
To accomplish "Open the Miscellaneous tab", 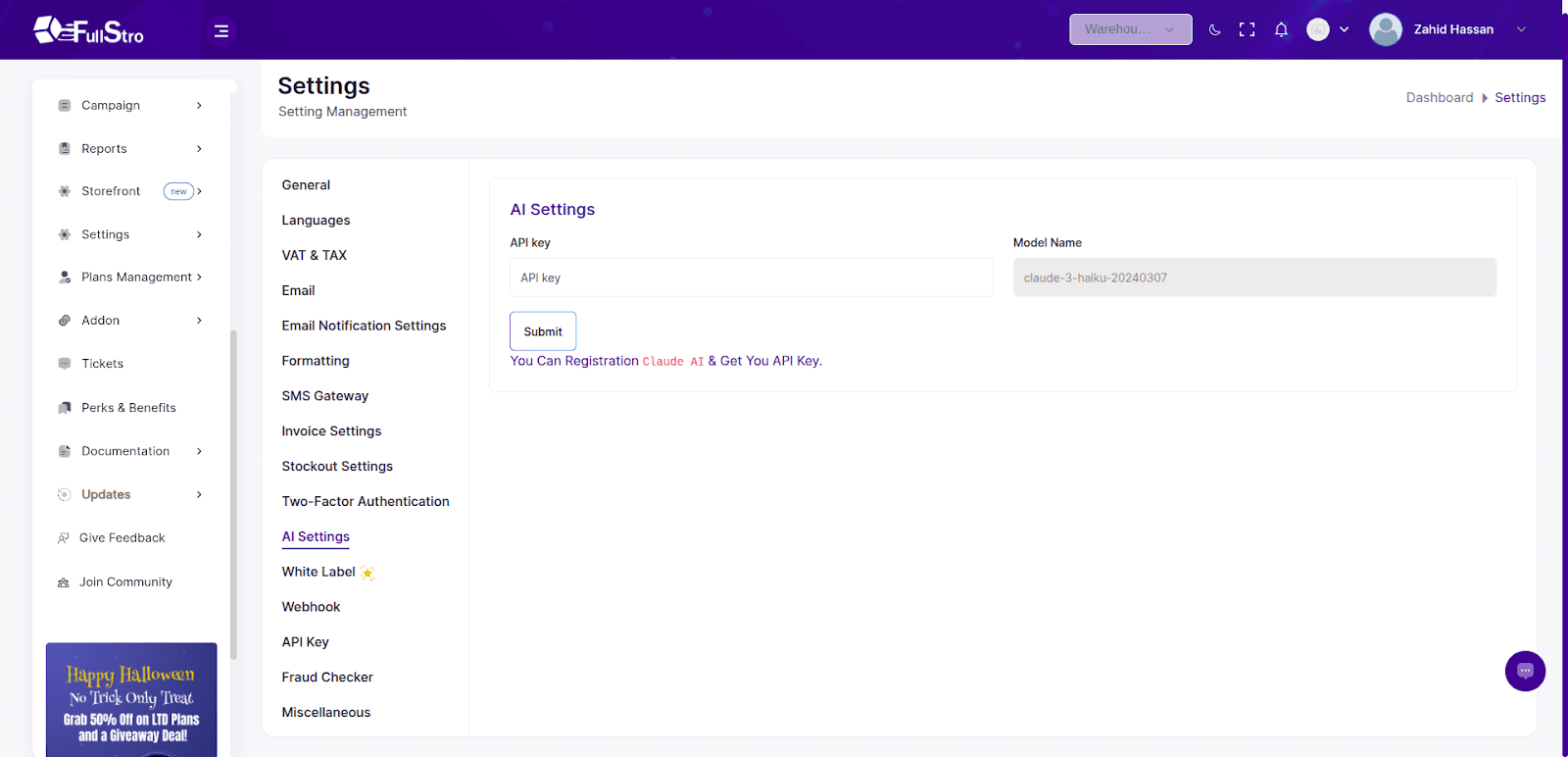I will (326, 713).
